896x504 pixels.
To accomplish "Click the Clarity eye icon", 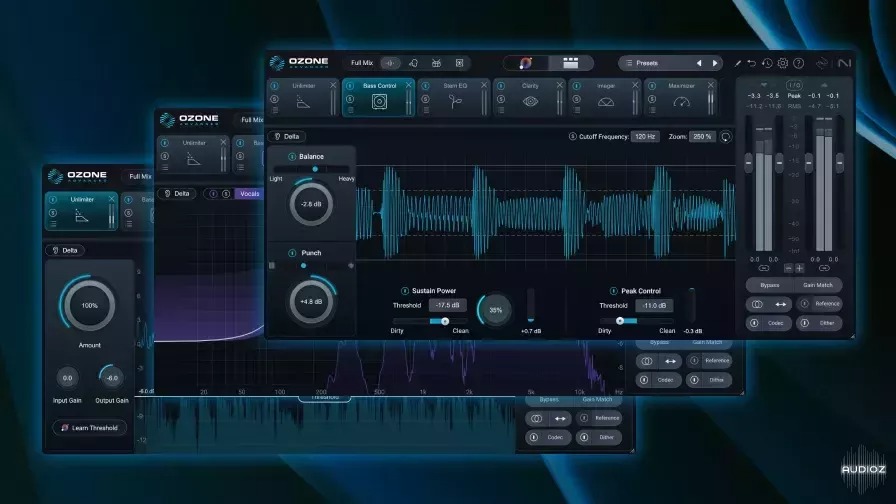I will tap(530, 102).
